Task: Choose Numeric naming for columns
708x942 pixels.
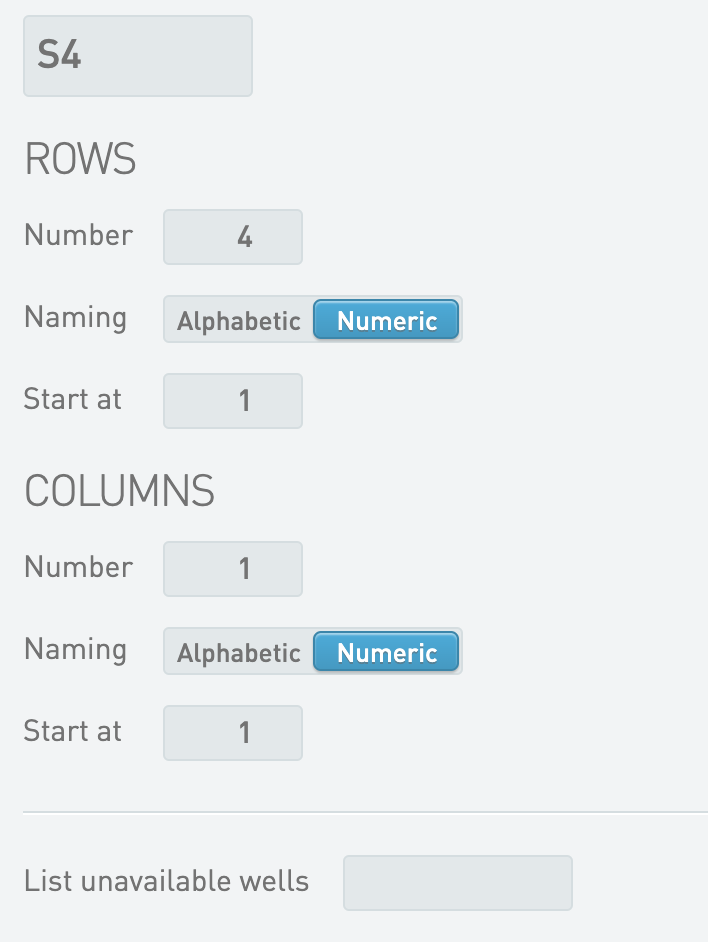Action: point(387,653)
